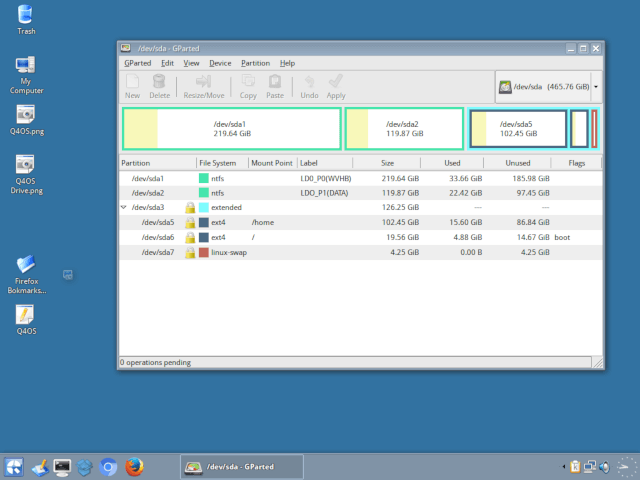This screenshot has height=480, width=640.
Task: Click the Undo last operation icon
Action: (309, 86)
